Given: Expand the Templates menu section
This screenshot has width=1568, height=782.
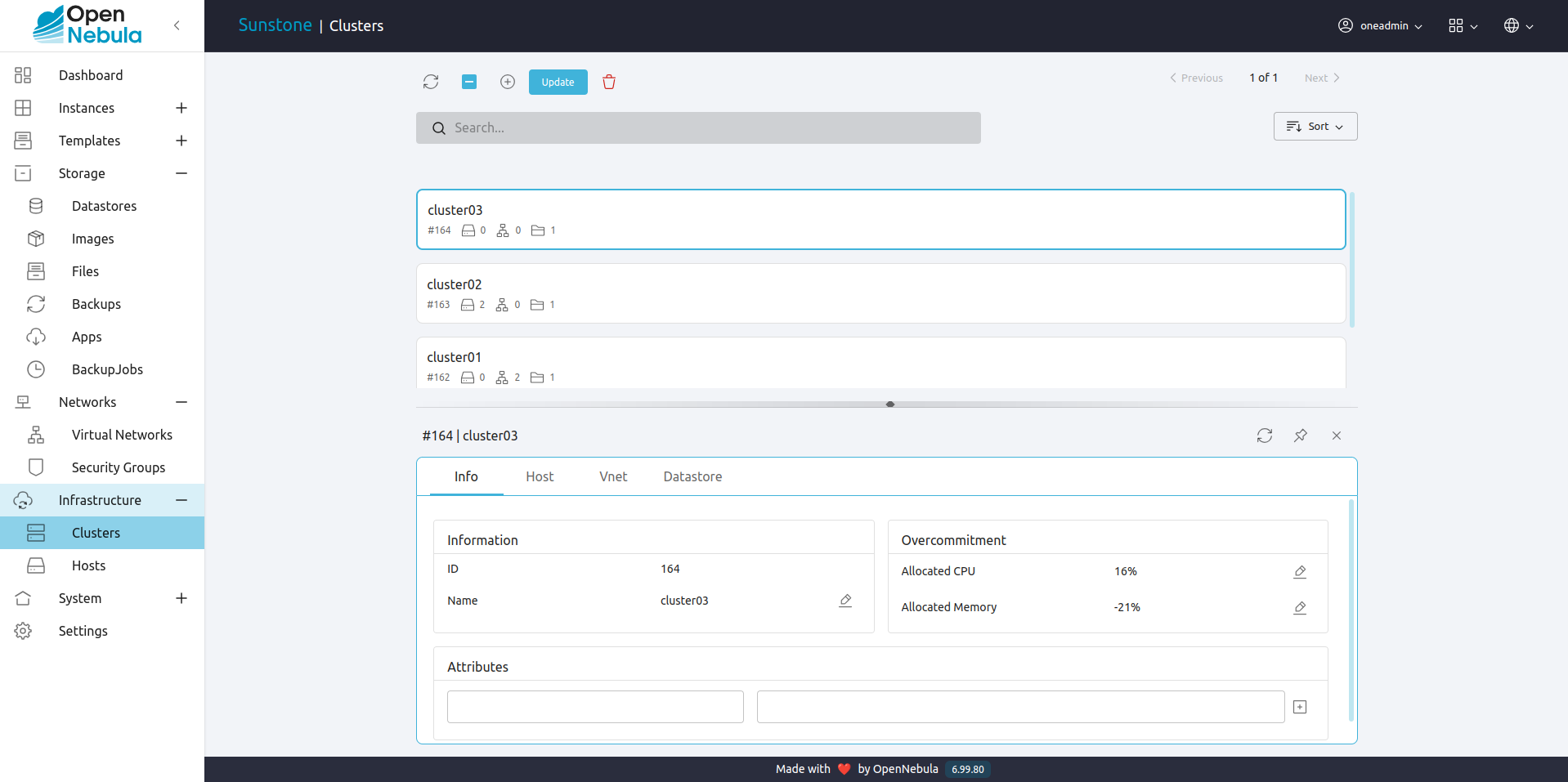Looking at the screenshot, I should (x=181, y=141).
